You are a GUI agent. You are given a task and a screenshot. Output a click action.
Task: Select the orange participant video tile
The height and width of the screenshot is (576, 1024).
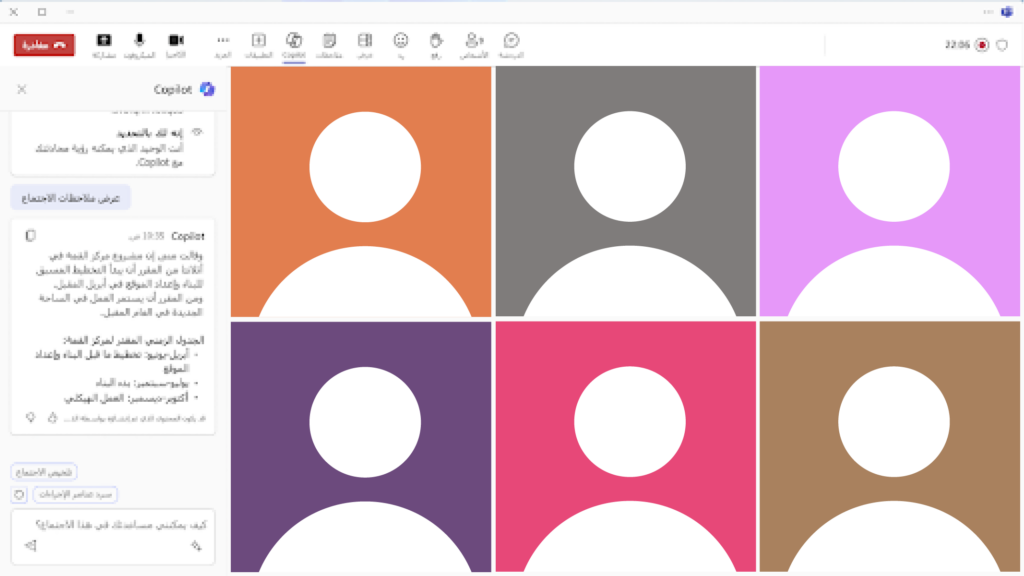pos(361,191)
